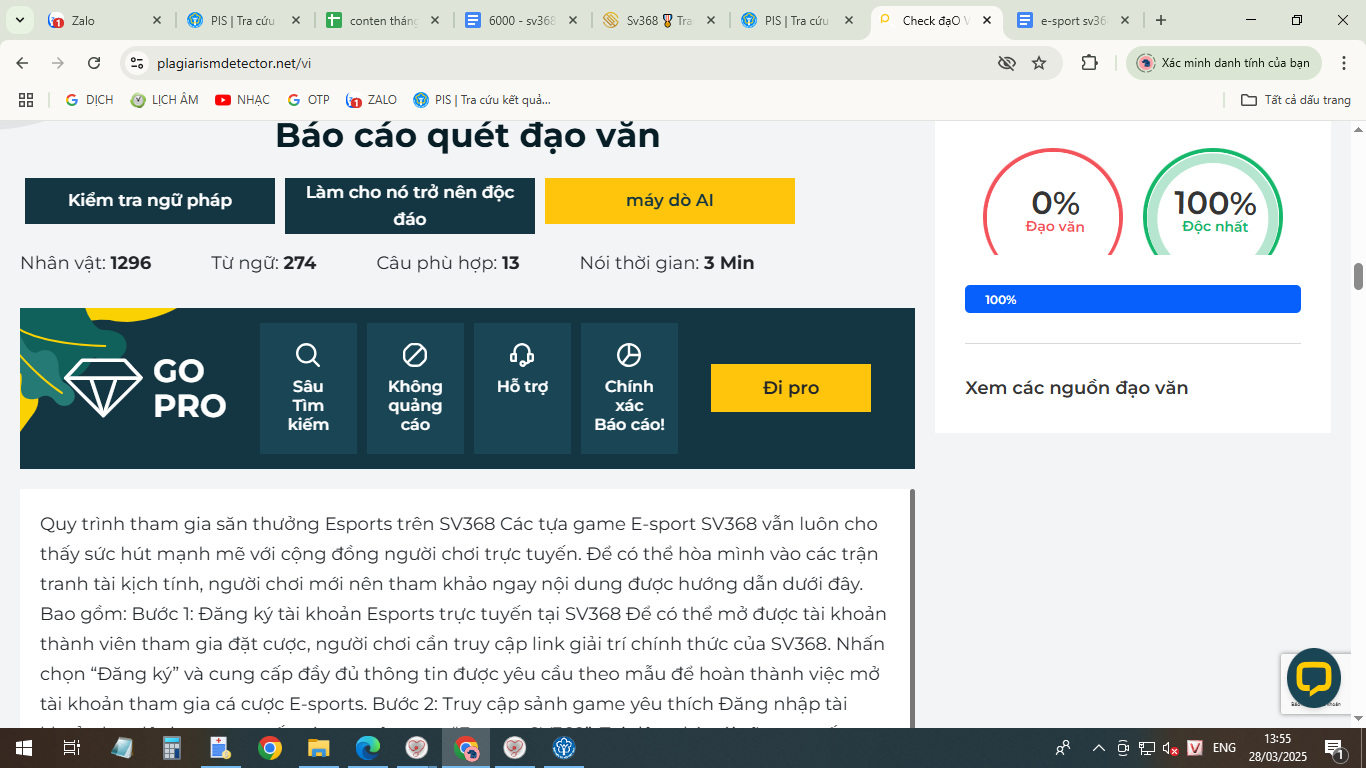Switch to the e-sport sv368 document tab
Viewport: 1366px width, 768px height.
pyautogui.click(x=1074, y=20)
